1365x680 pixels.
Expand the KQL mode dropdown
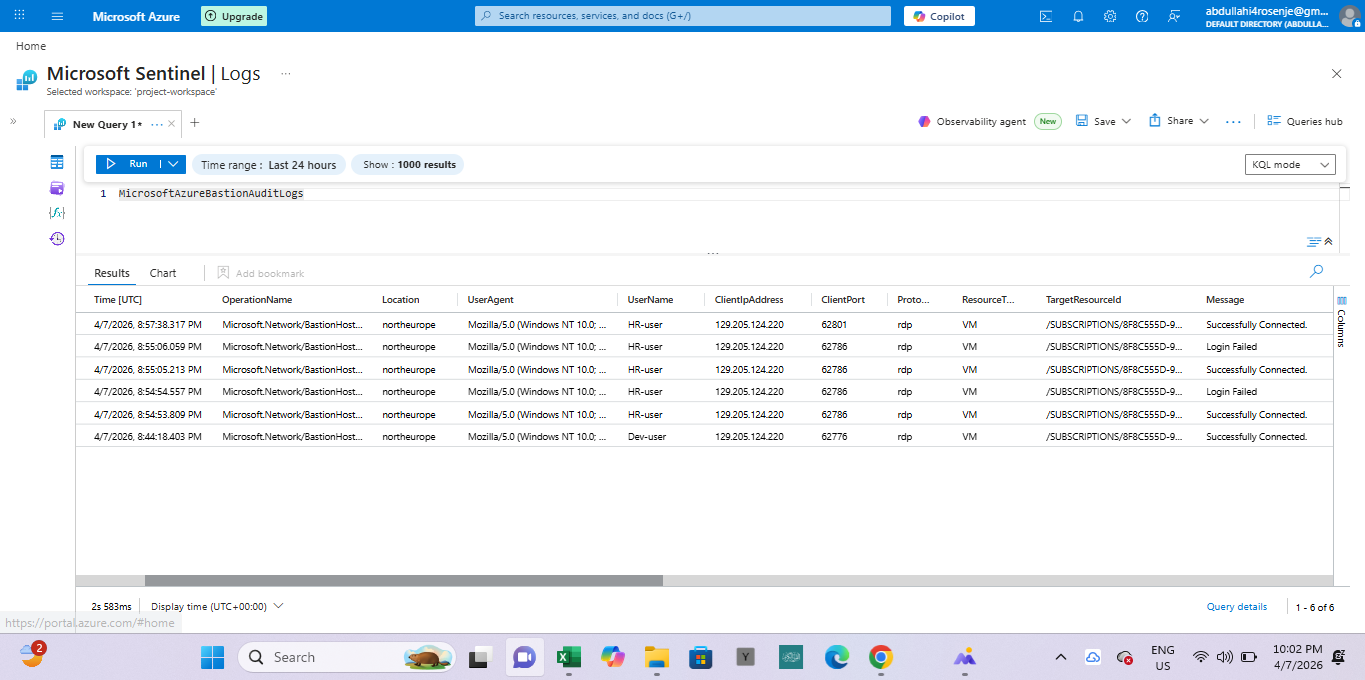pos(1290,165)
